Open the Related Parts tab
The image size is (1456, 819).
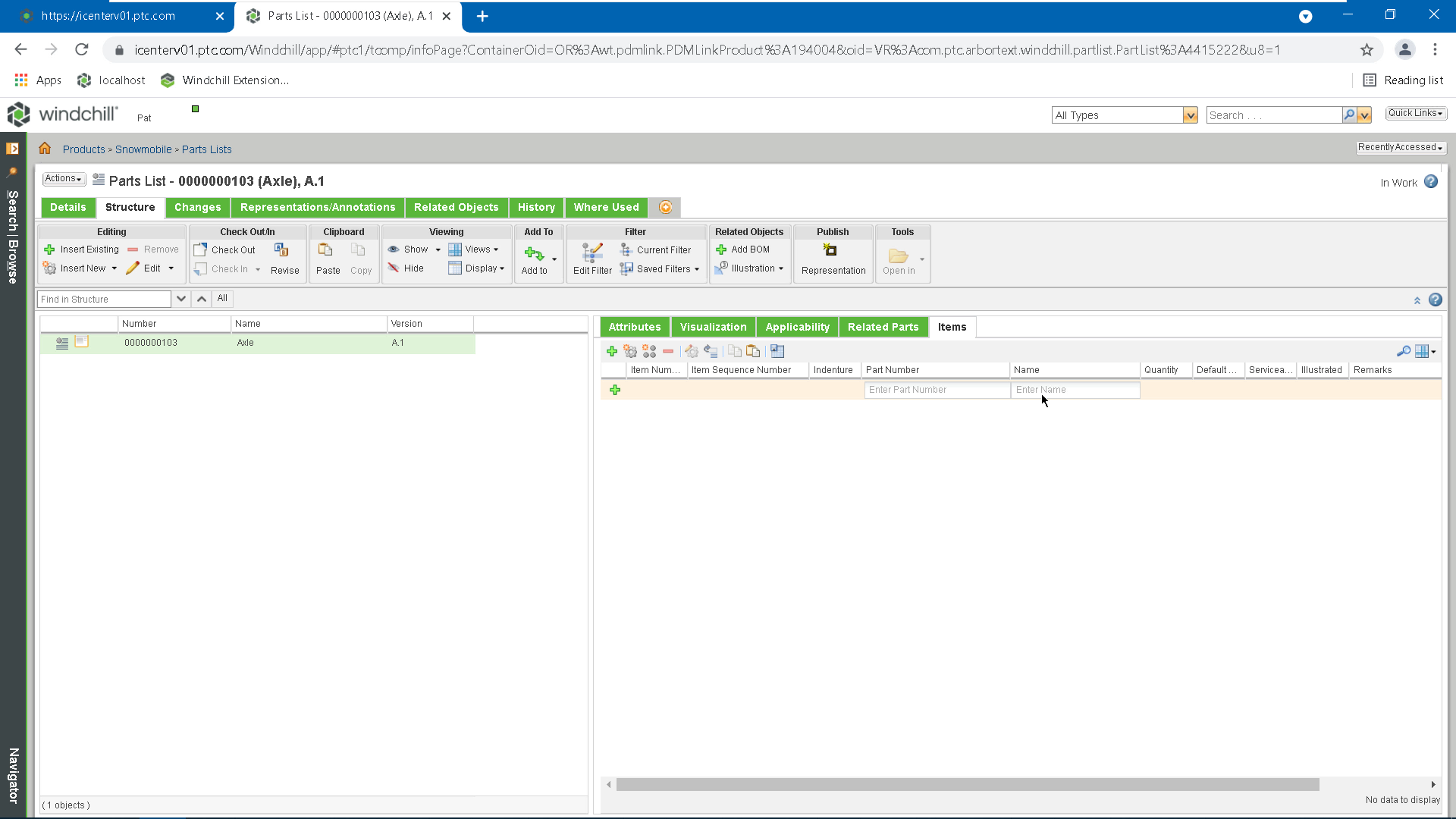[883, 327]
